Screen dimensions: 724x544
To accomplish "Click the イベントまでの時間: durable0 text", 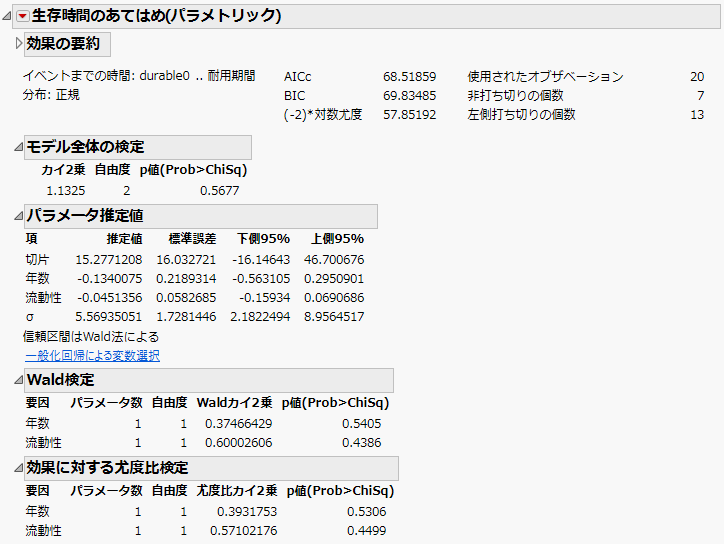I will coord(106,76).
